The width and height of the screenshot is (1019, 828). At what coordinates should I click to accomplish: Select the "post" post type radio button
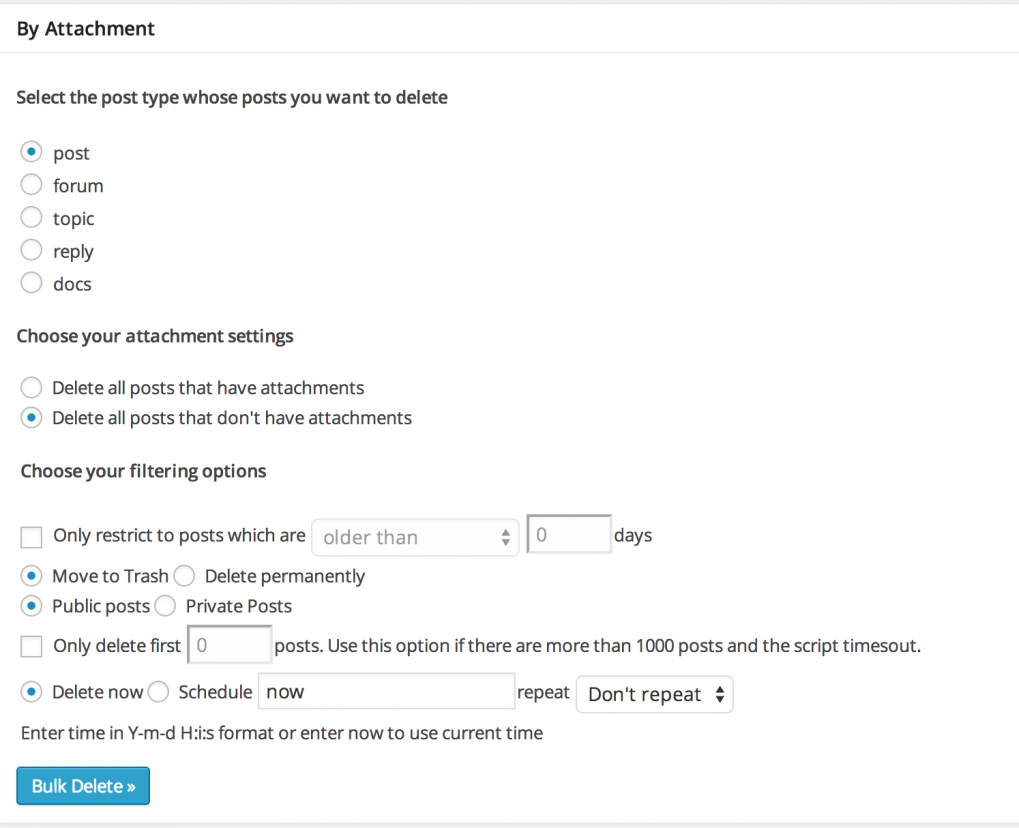coord(30,152)
